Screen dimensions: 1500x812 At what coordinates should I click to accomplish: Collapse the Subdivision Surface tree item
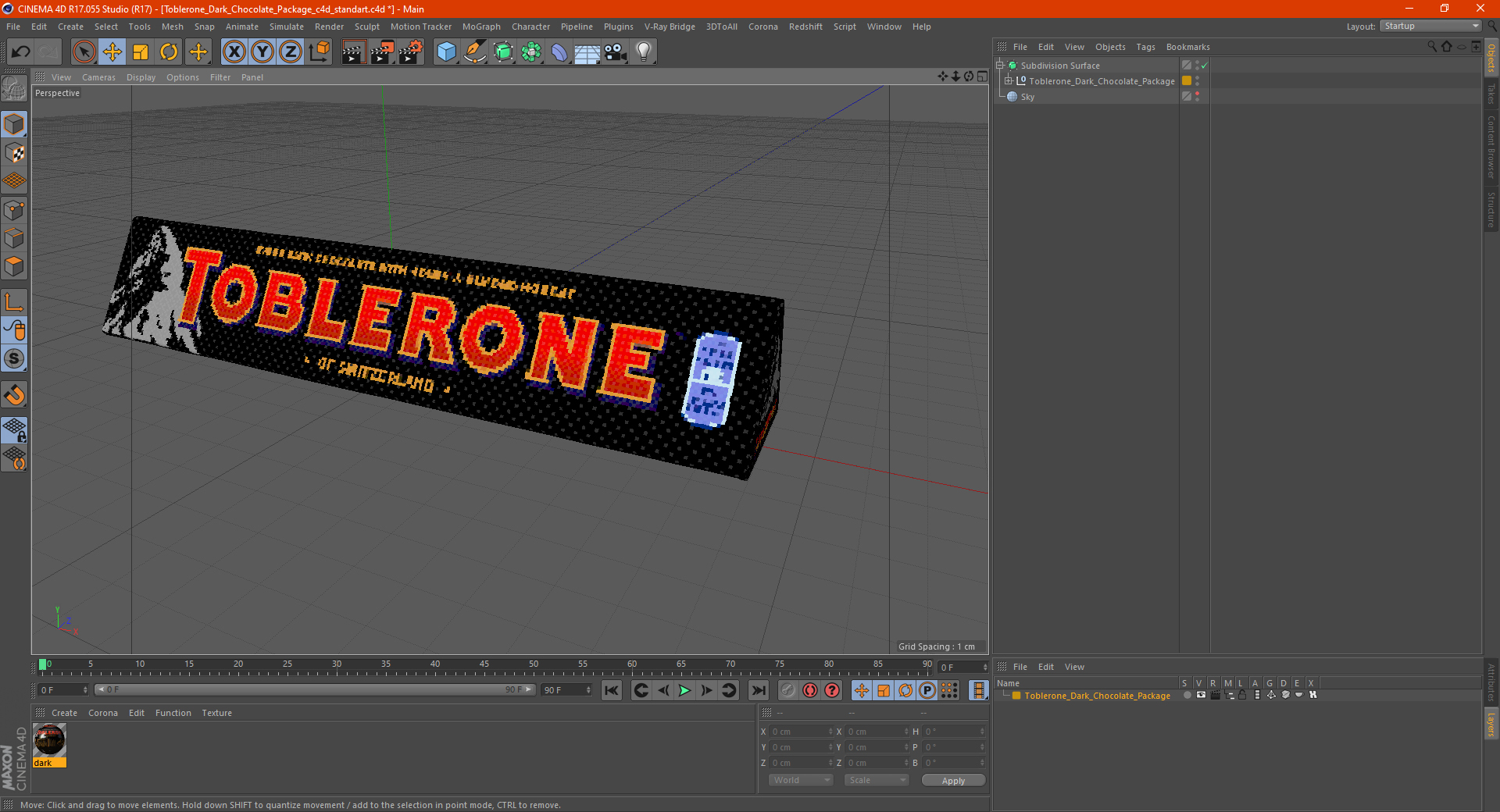click(999, 66)
